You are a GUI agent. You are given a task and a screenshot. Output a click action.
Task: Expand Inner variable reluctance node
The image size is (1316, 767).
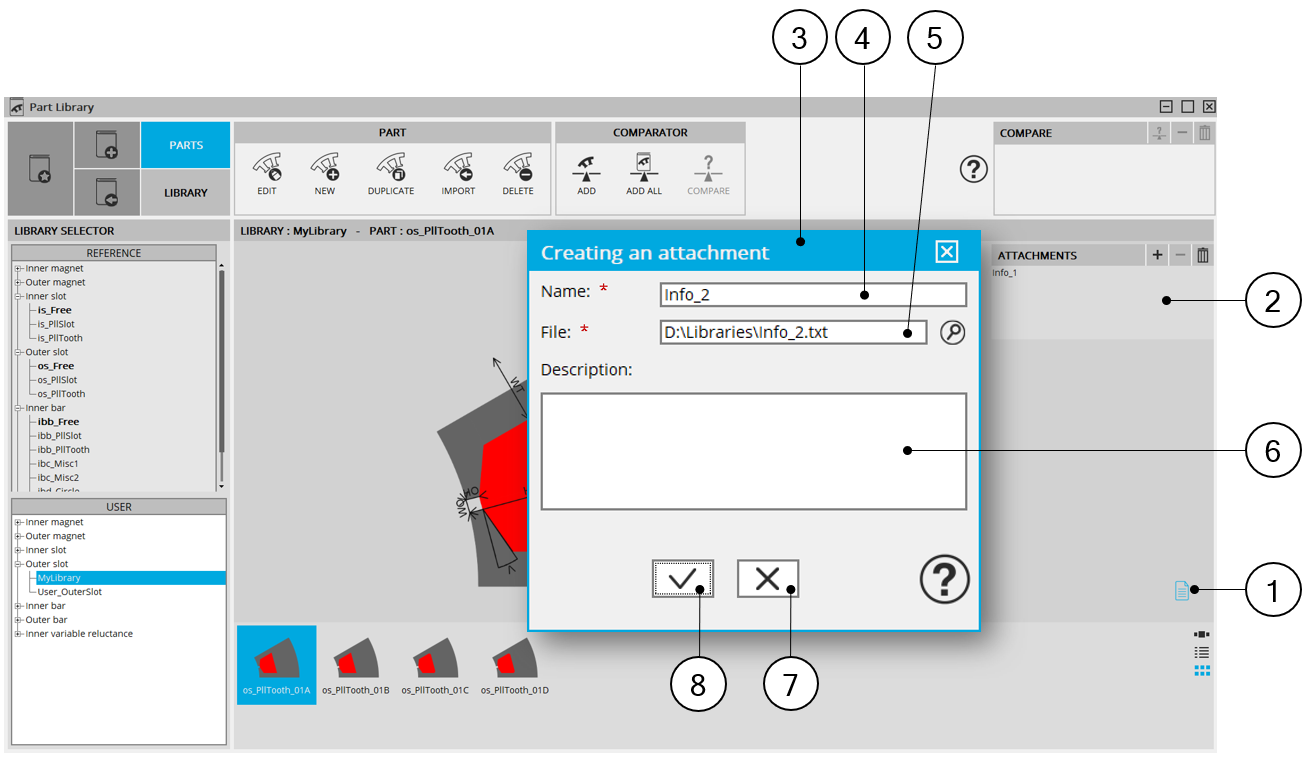[x=18, y=634]
